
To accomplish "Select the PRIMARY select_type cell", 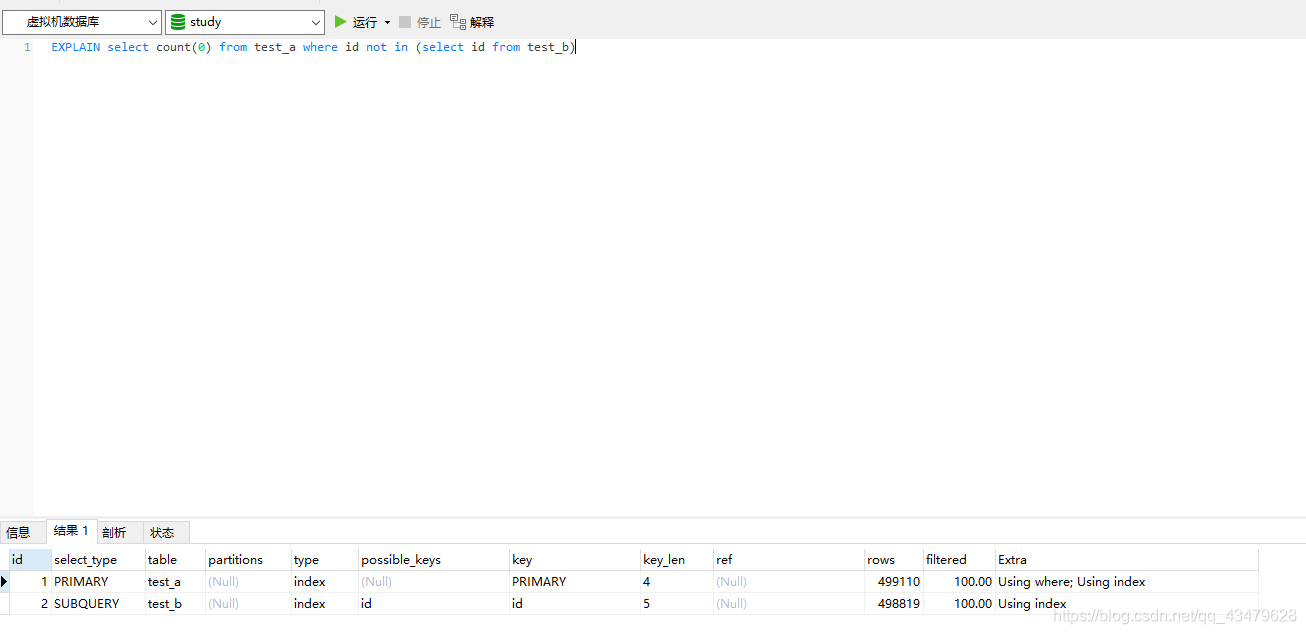I will tap(98, 581).
